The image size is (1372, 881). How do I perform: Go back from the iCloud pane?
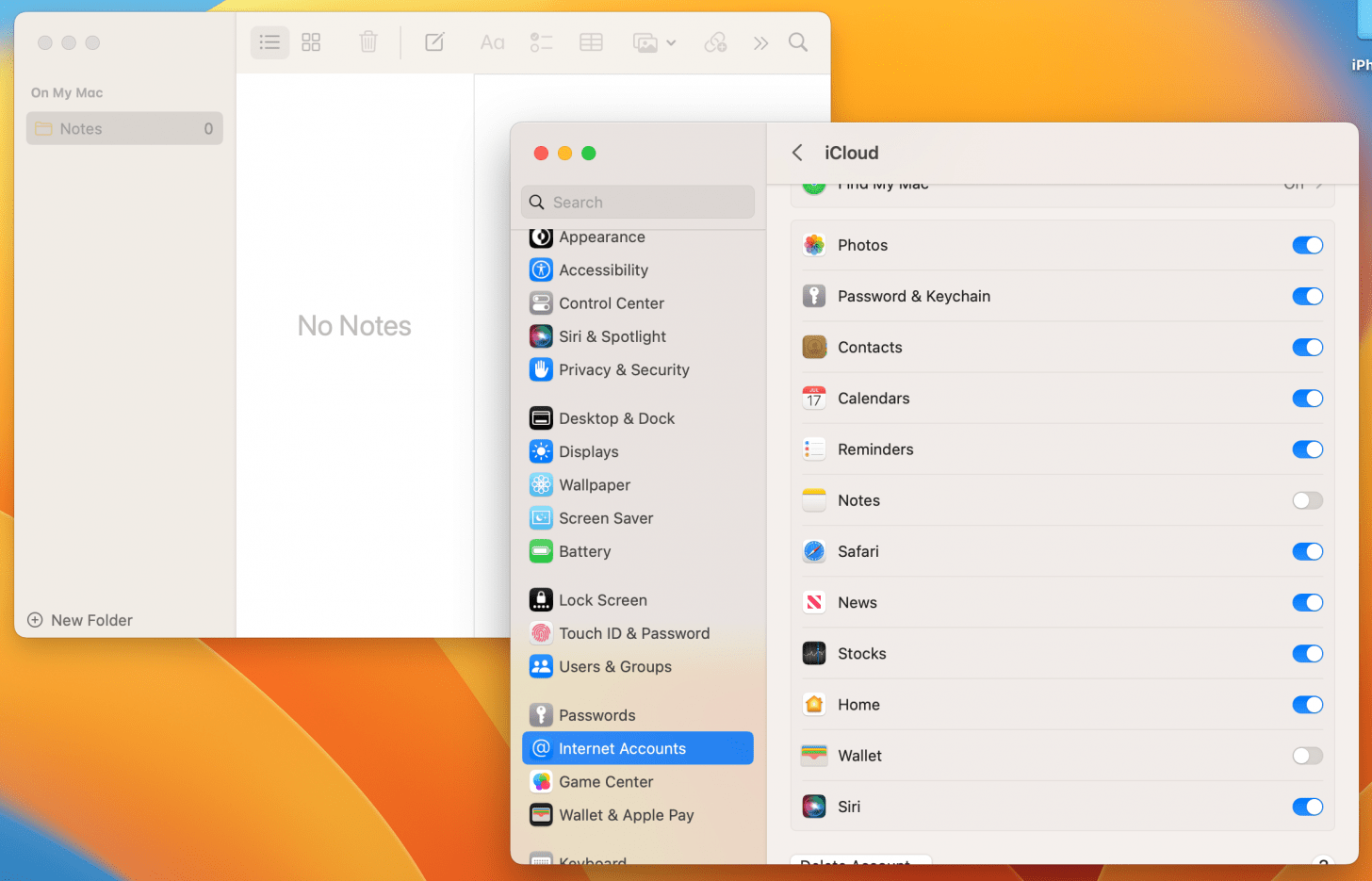point(797,153)
